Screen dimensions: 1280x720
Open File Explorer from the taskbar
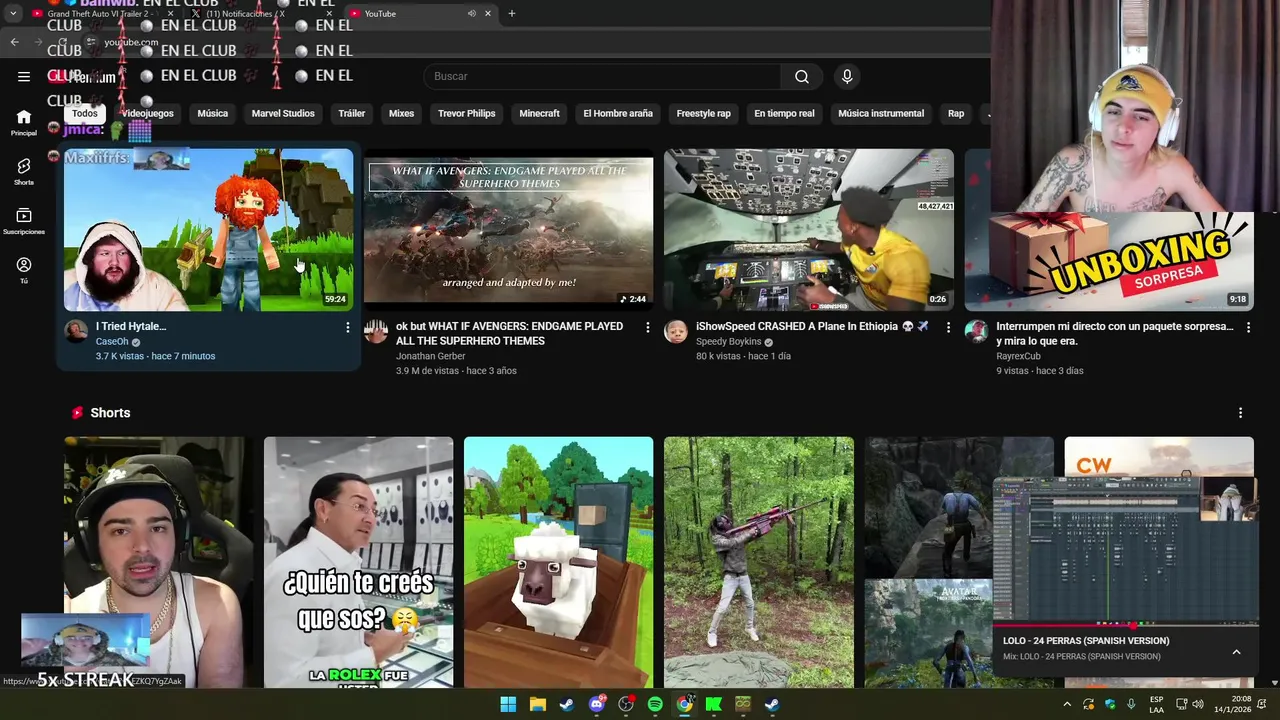coord(537,704)
